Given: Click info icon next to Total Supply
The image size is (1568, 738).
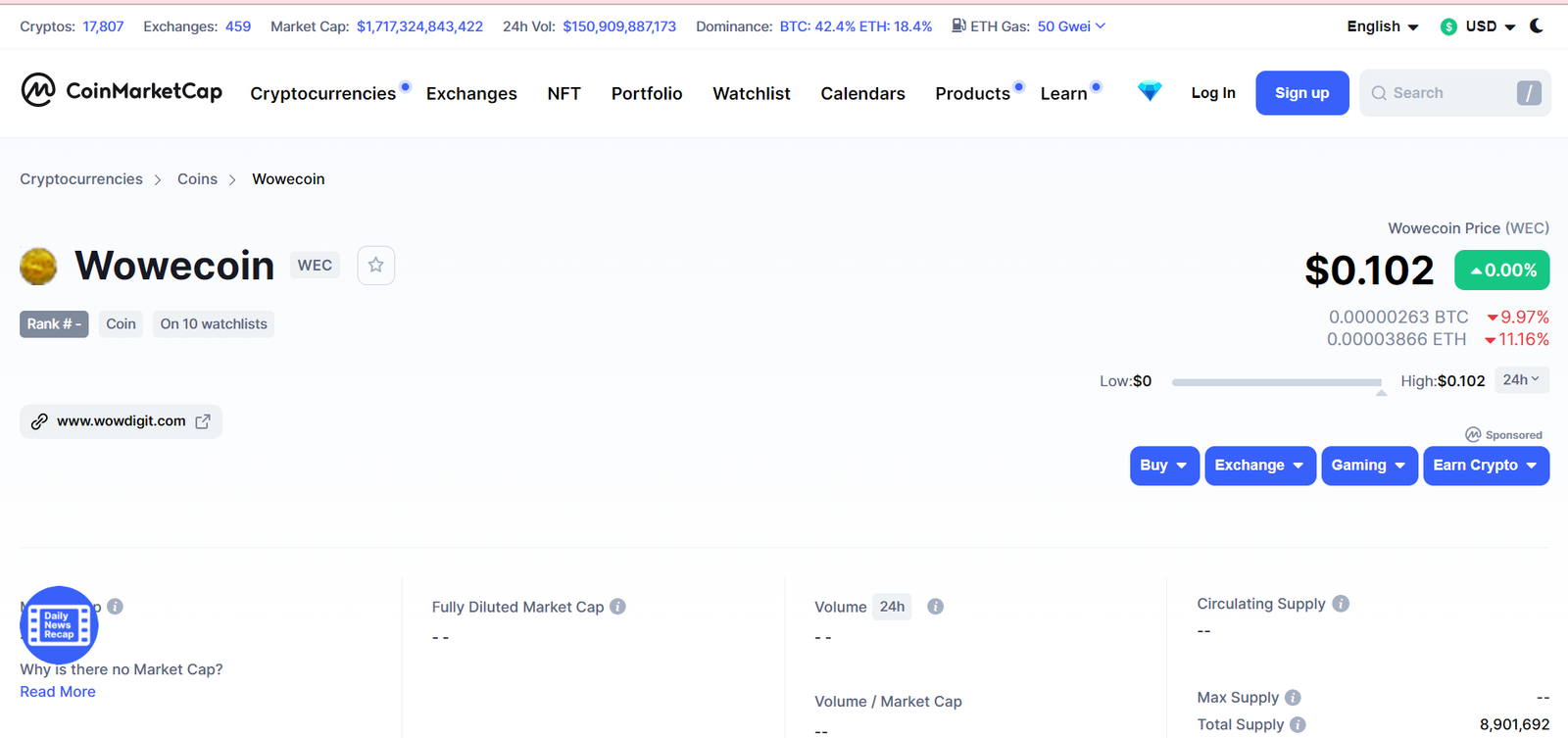Looking at the screenshot, I should tap(1298, 725).
